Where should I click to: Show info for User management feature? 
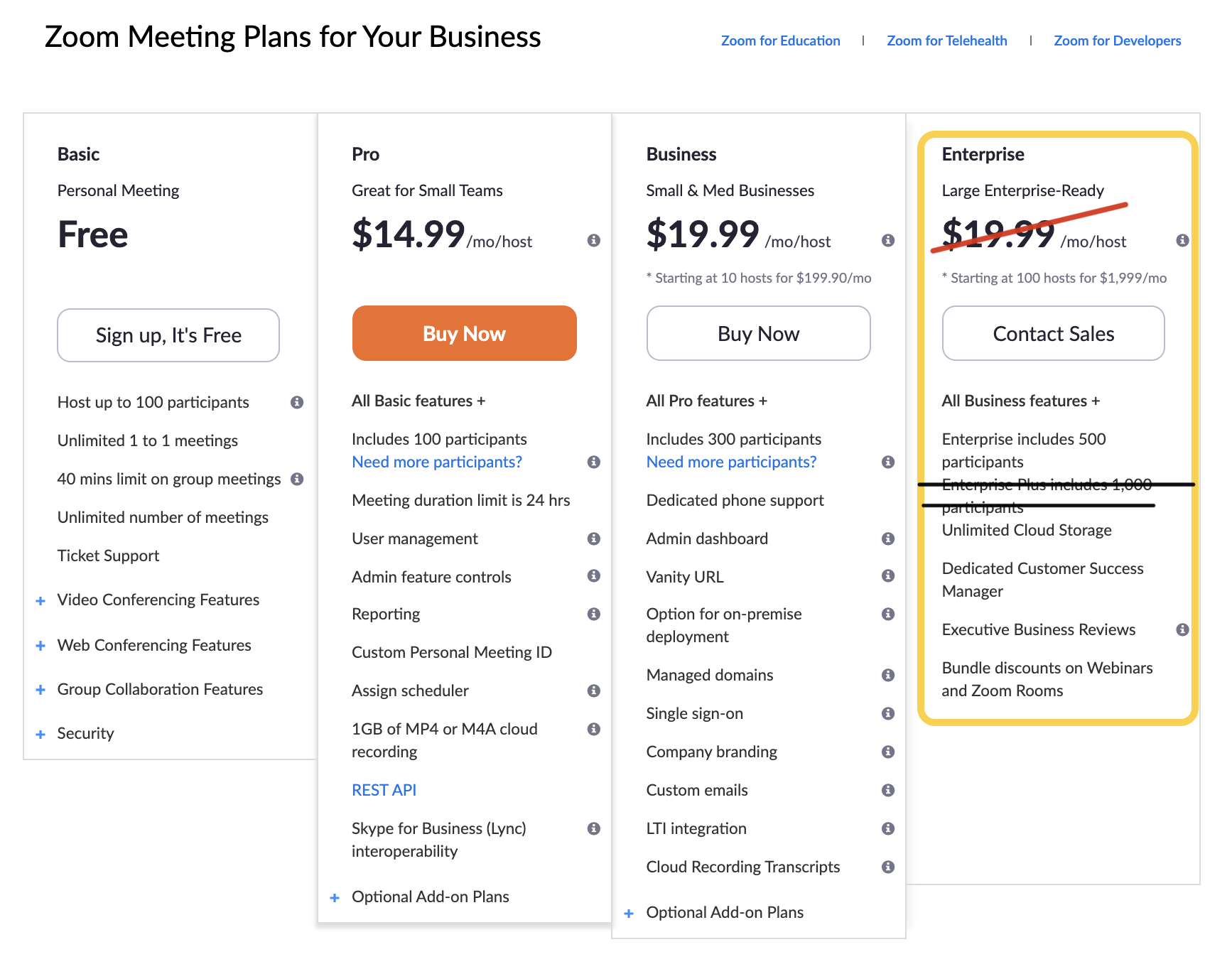point(594,538)
